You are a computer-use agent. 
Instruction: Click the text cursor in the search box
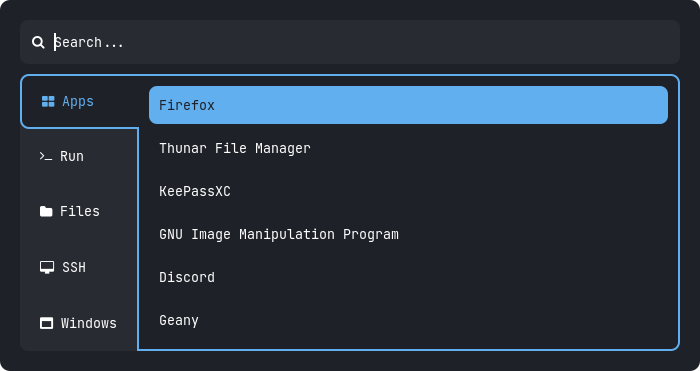tap(55, 42)
